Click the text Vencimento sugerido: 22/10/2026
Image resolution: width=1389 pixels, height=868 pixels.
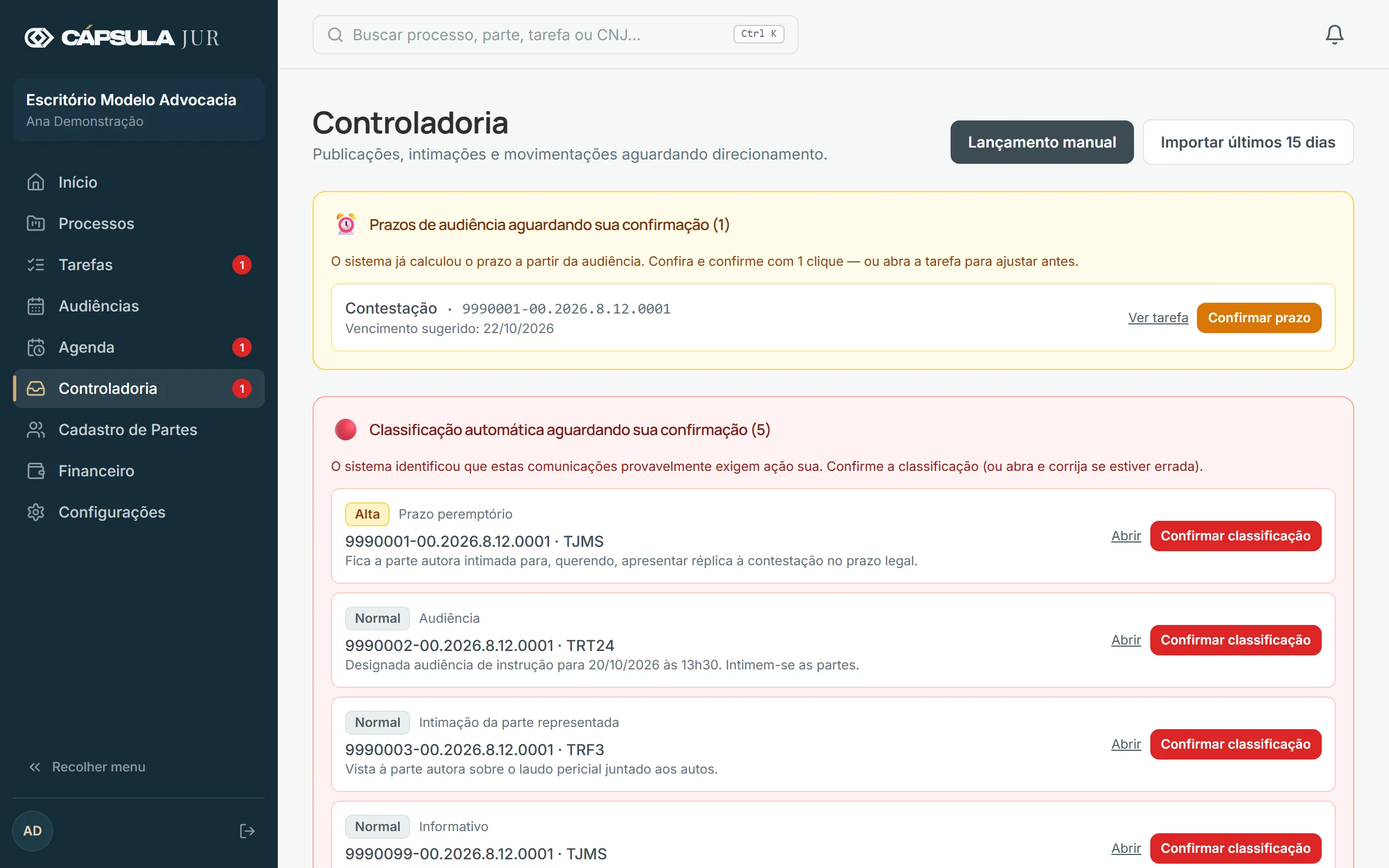point(449,328)
